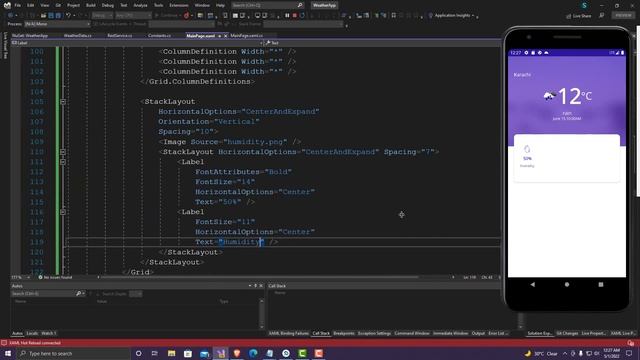Click Save All in toolbar

(58, 16)
